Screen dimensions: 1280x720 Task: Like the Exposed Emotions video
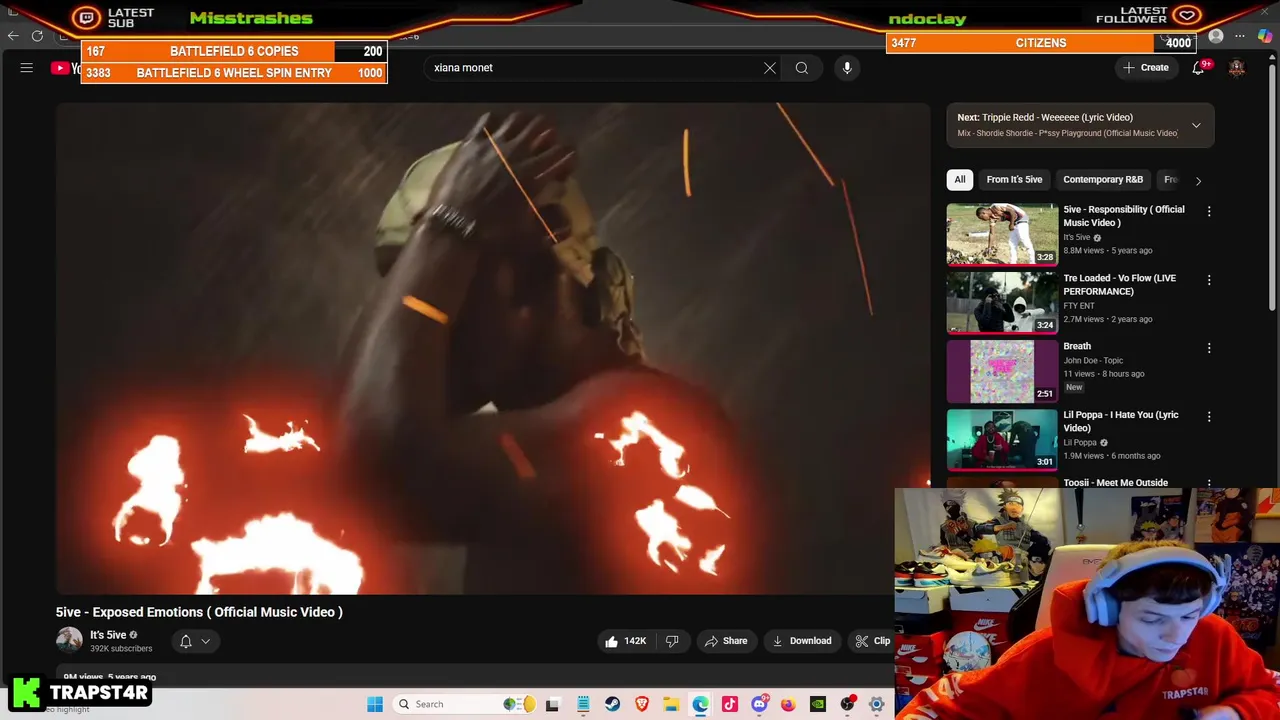click(624, 641)
